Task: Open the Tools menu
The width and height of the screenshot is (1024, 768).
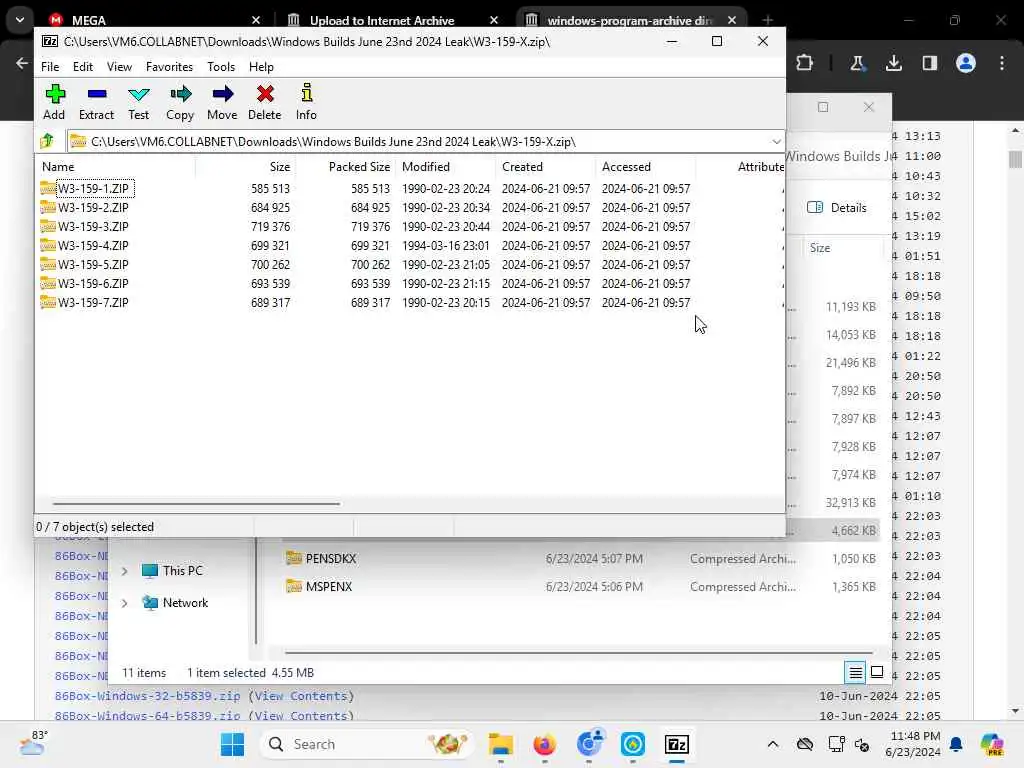Action: [x=221, y=67]
